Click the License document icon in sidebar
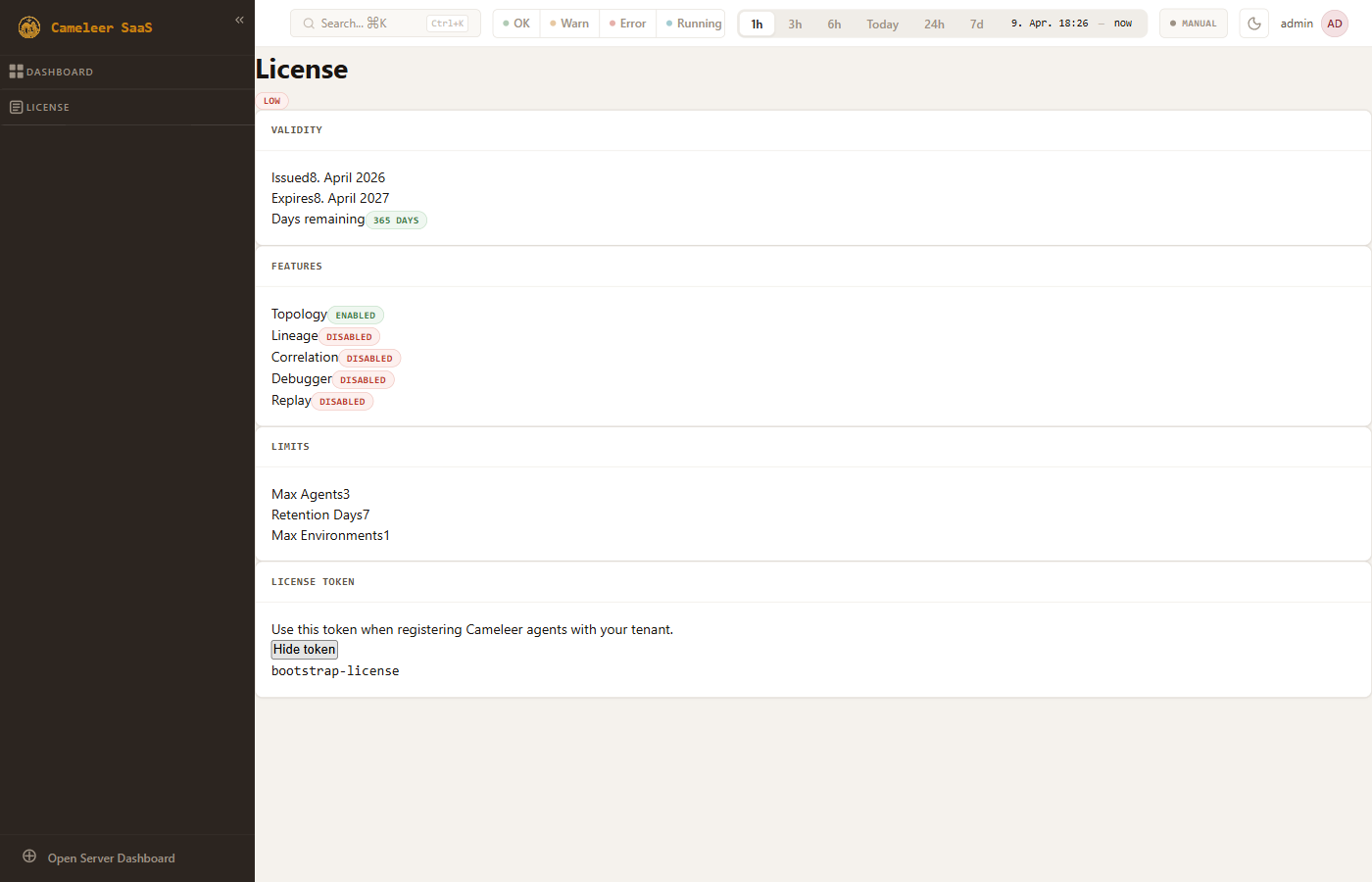The width and height of the screenshot is (1372, 882). 16,107
